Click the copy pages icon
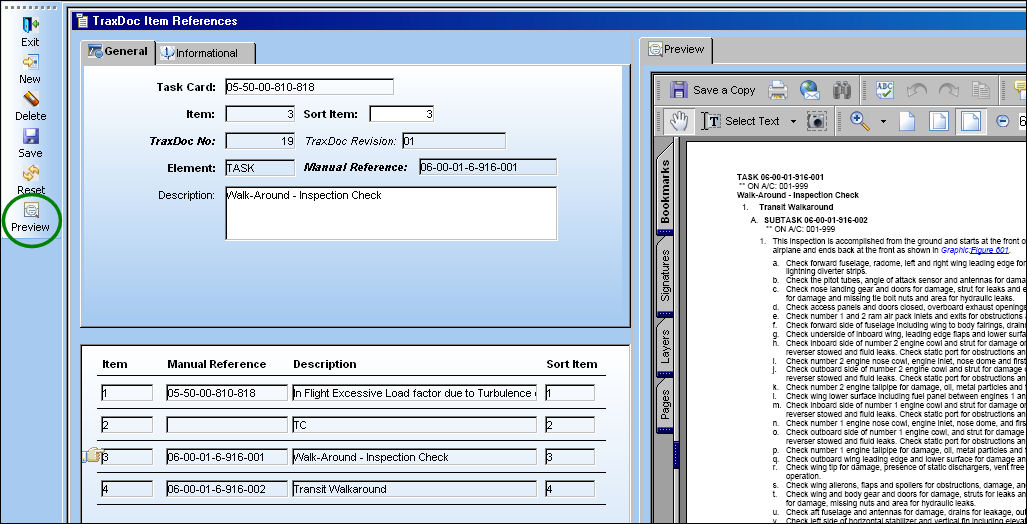 (x=980, y=90)
